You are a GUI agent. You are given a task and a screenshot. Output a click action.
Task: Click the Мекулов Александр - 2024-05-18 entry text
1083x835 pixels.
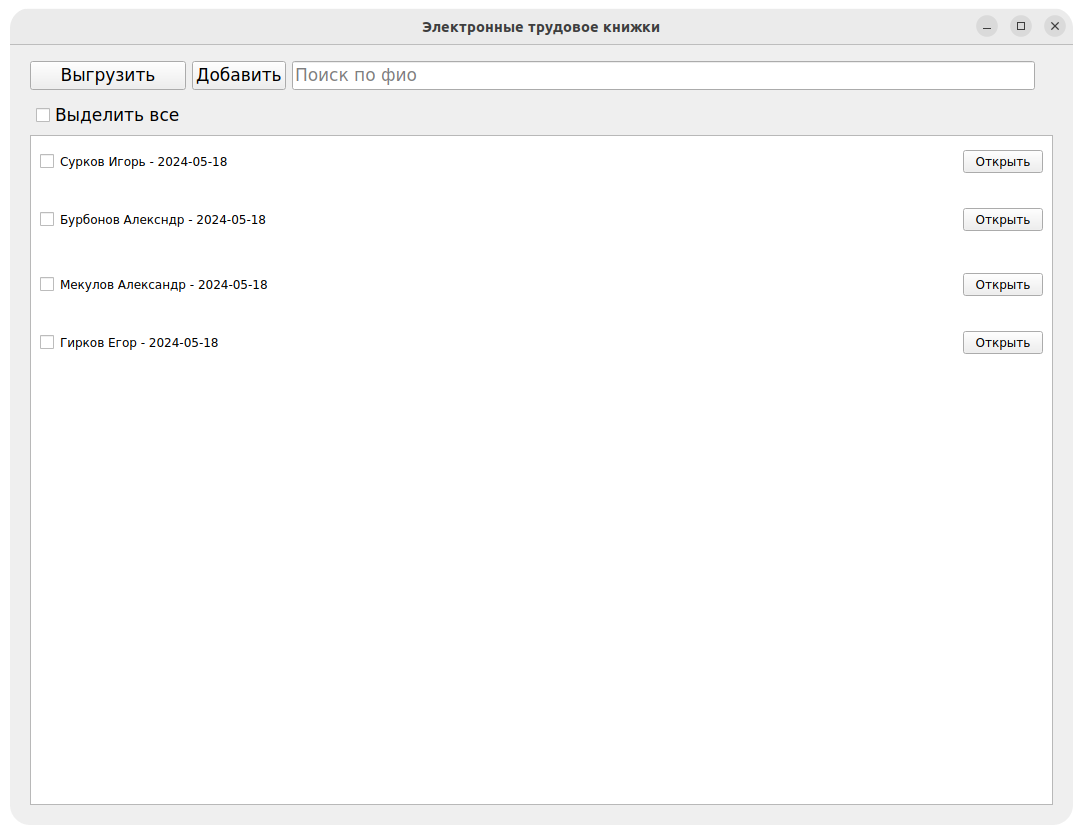[x=163, y=284]
